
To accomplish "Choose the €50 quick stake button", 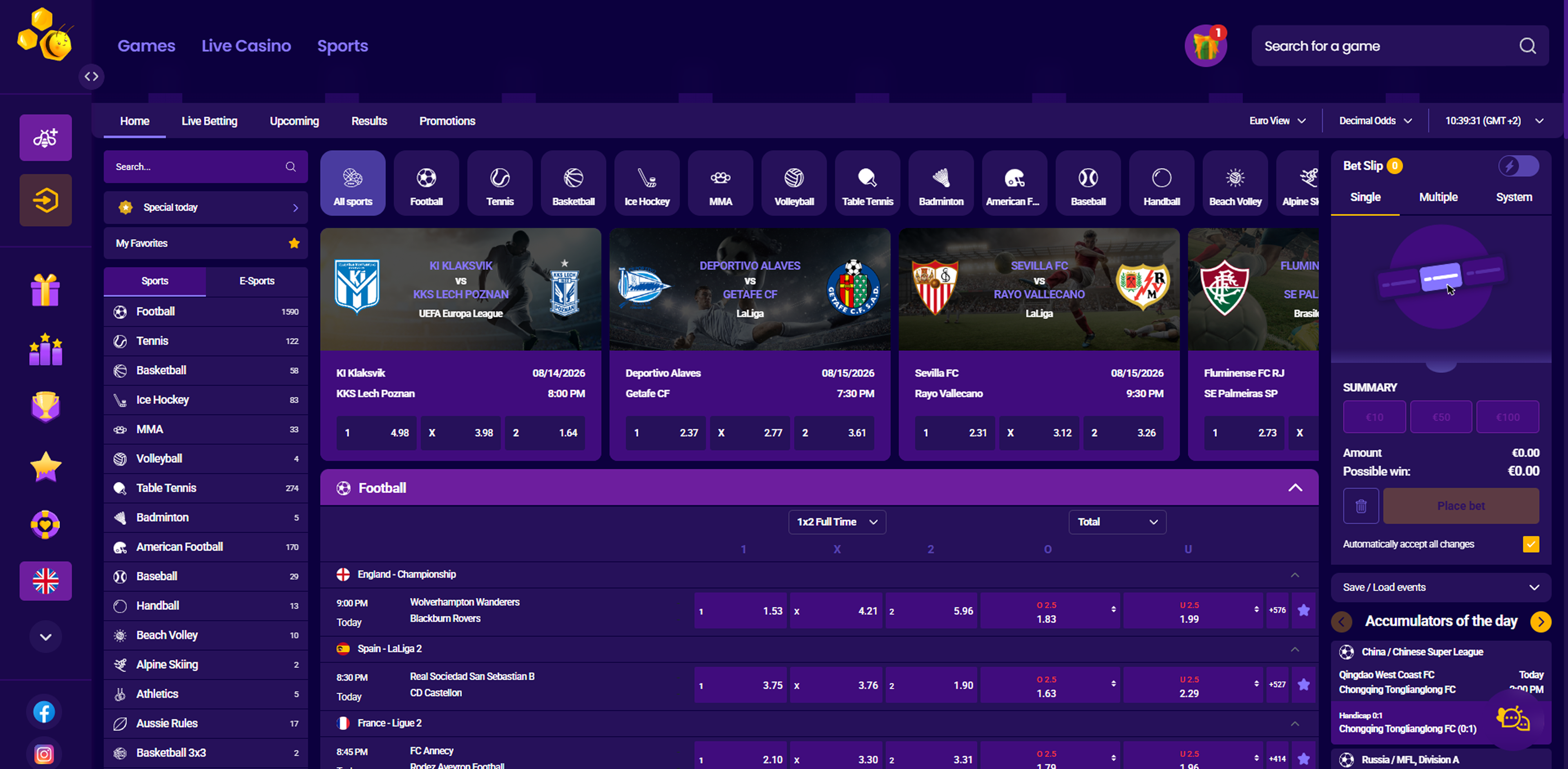I will tap(1441, 416).
